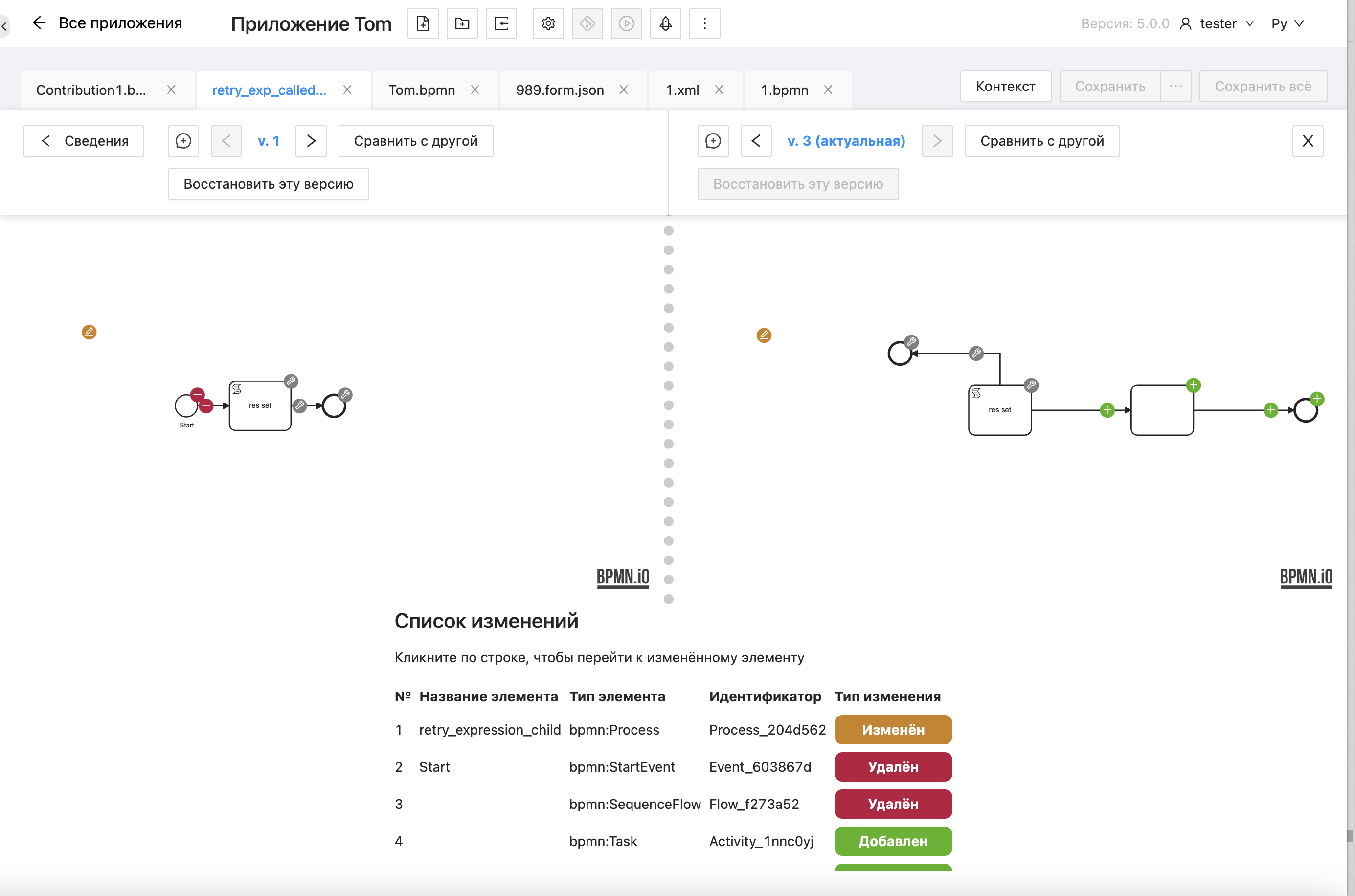The image size is (1355, 896).
Task: Click the import arrow icon
Action: (501, 23)
